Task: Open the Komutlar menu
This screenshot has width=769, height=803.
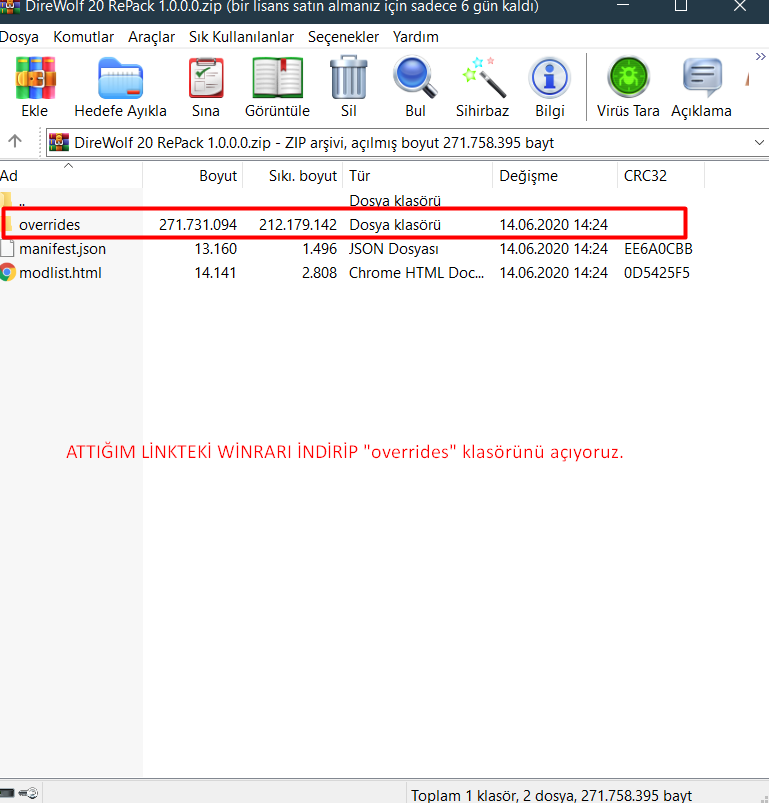Action: 83,37
